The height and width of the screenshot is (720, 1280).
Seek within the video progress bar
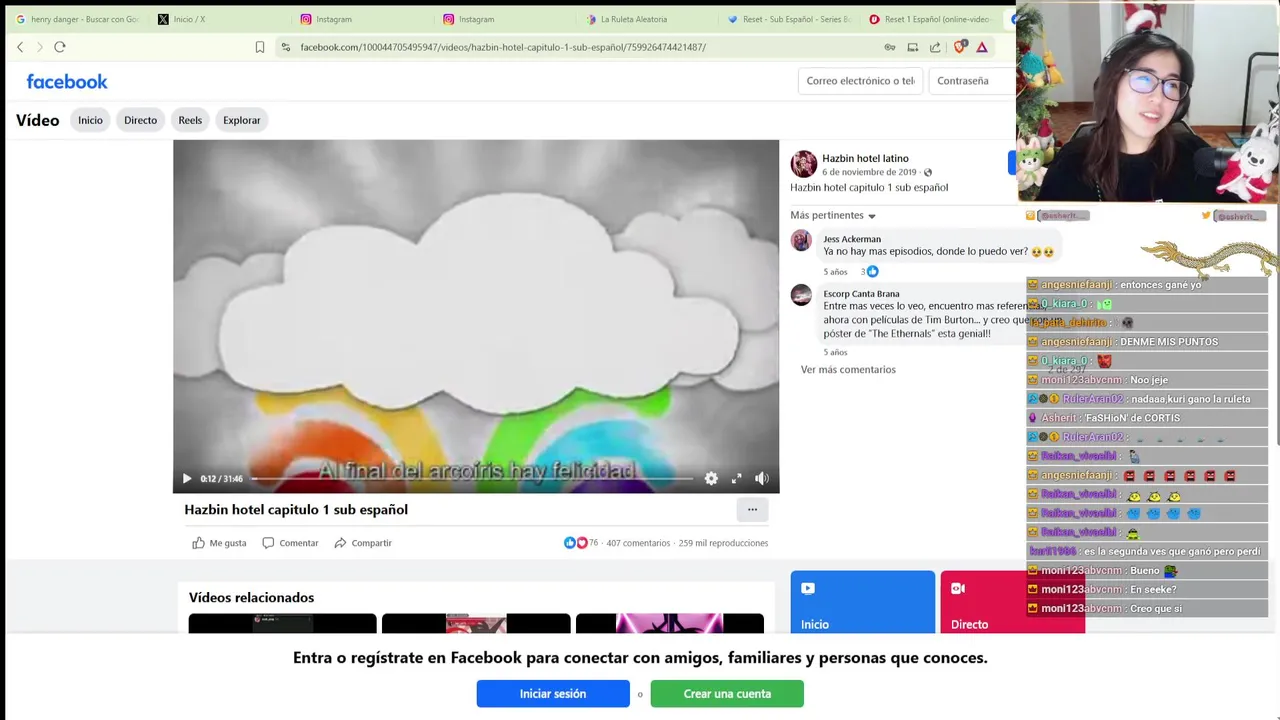pos(472,479)
